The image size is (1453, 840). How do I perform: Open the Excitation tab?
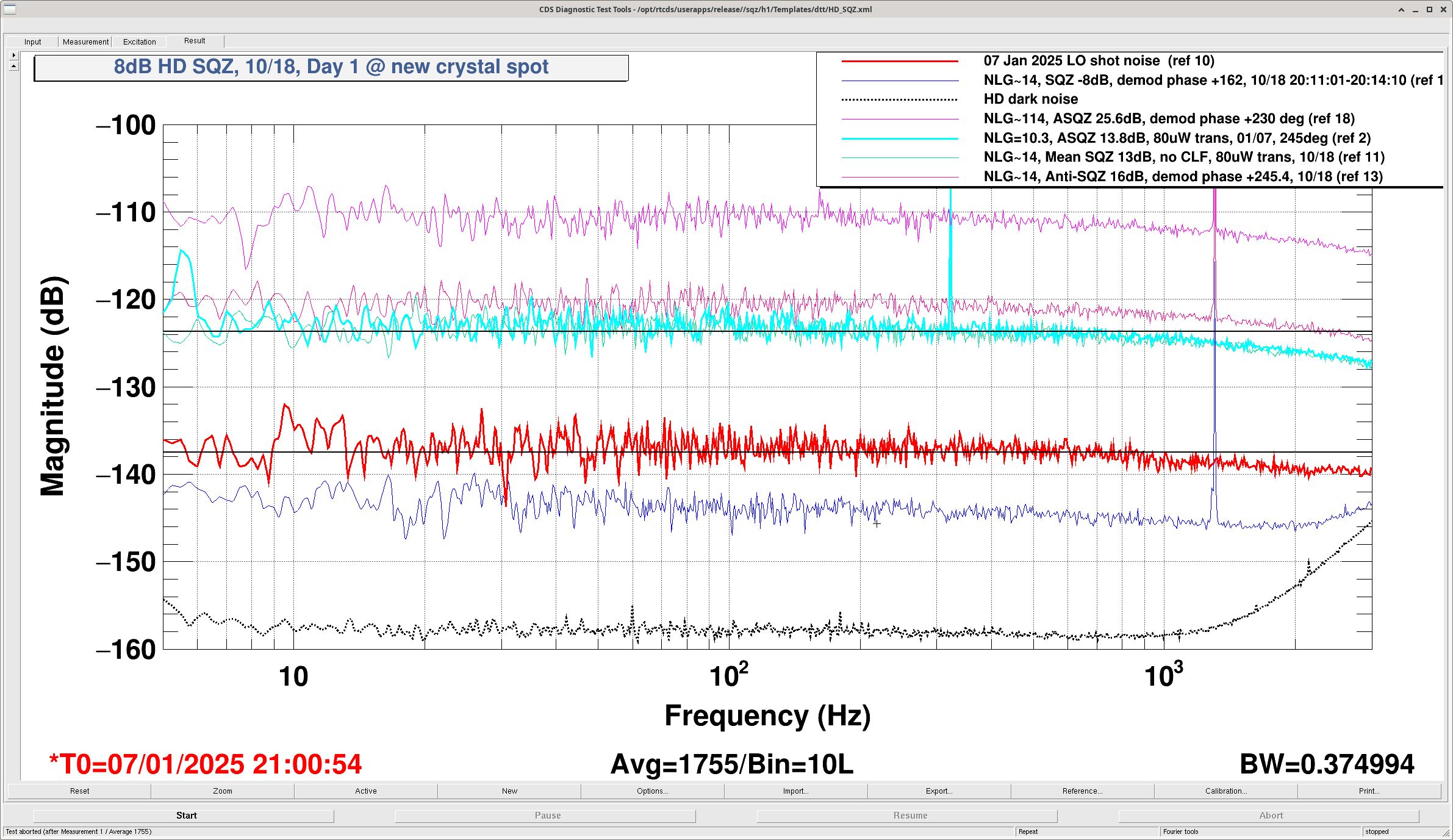click(x=139, y=41)
